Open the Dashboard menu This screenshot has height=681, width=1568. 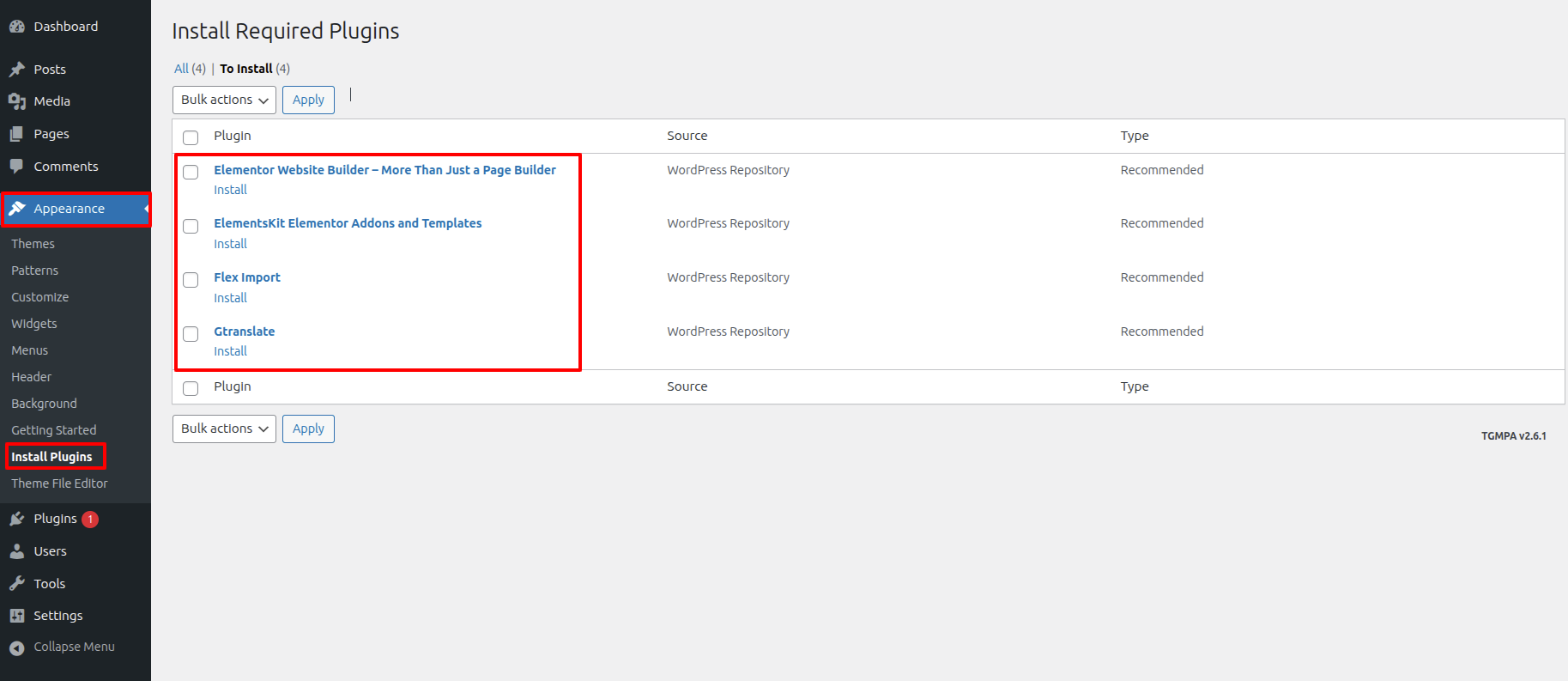point(66,27)
